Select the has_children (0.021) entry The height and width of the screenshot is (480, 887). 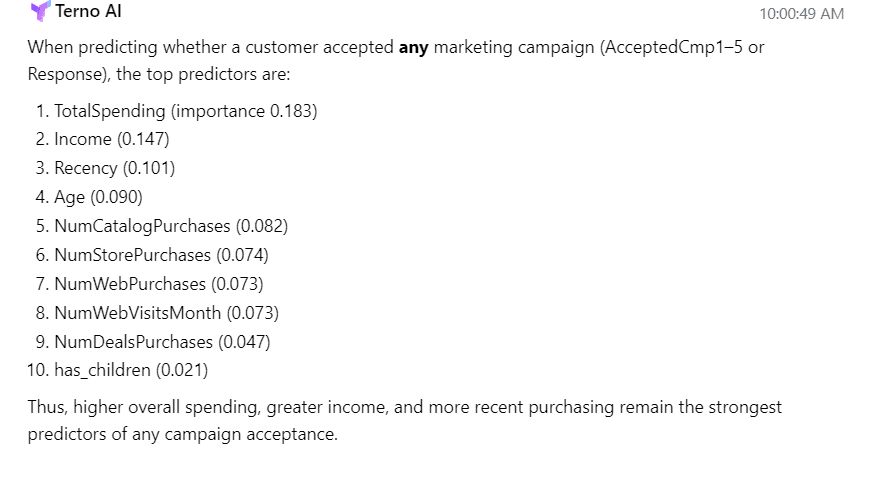[x=131, y=370]
